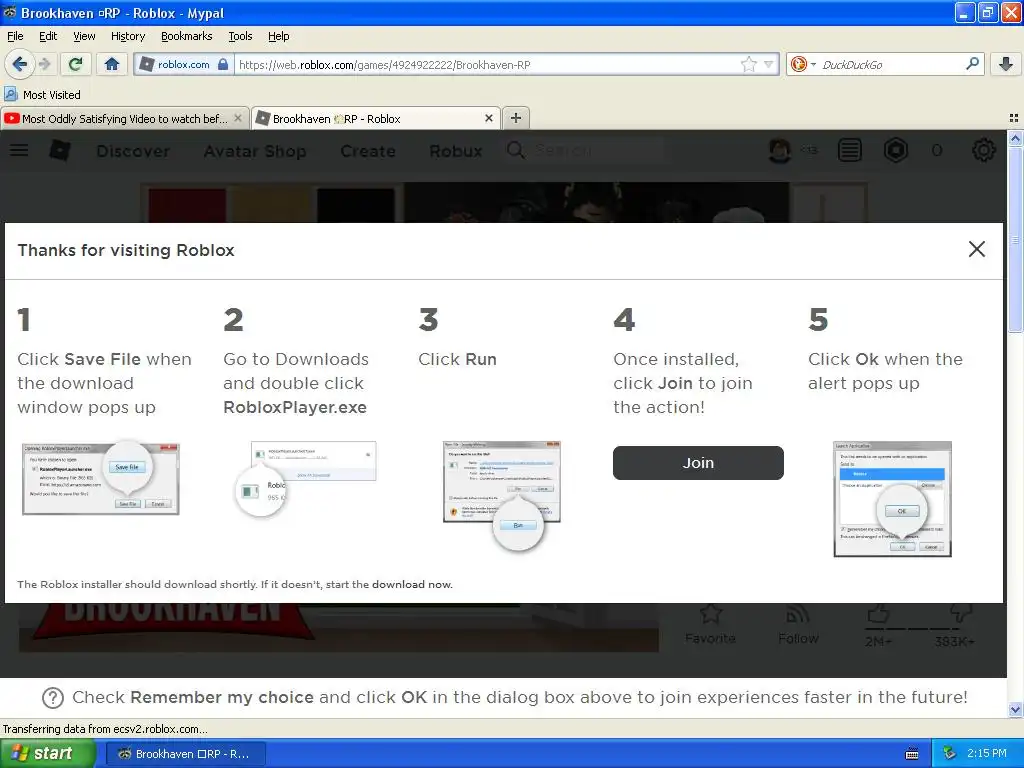Image resolution: width=1024 pixels, height=768 pixels.
Task: Open a new tab with the plus button
Action: point(516,118)
